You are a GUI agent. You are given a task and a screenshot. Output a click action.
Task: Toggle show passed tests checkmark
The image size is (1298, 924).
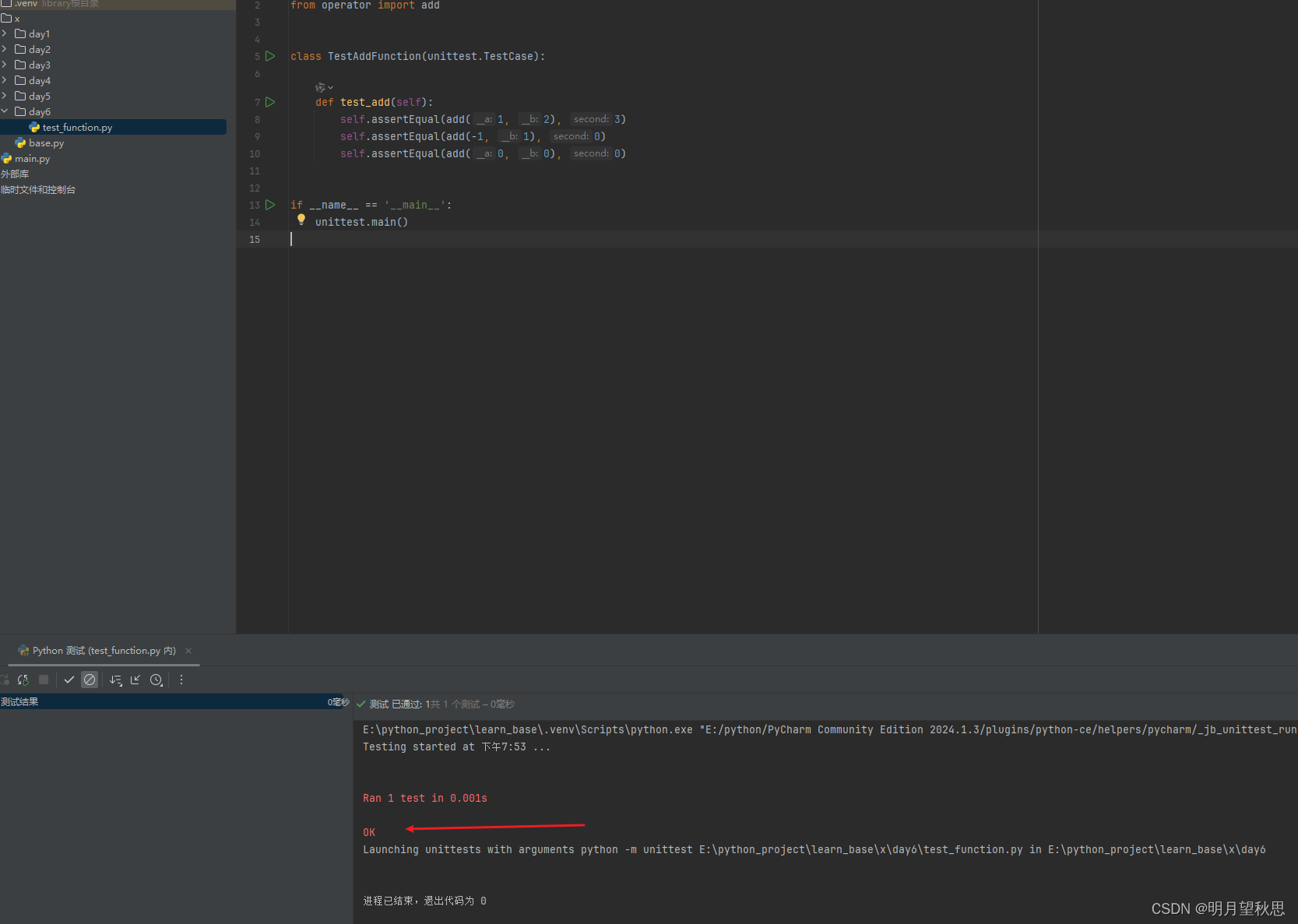(x=69, y=680)
